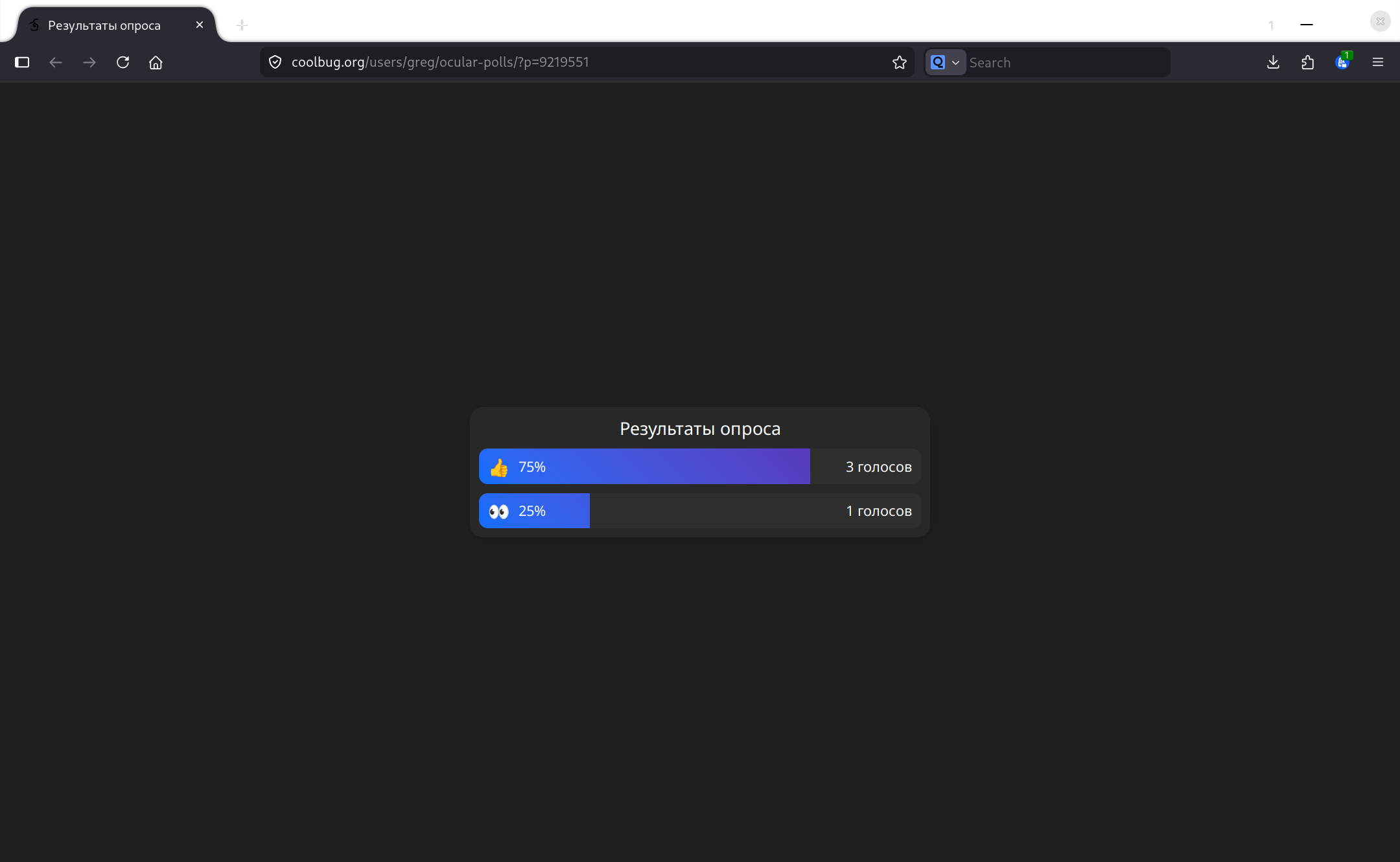Go forward to the next page
Image resolution: width=1400 pixels, height=862 pixels.
(89, 62)
